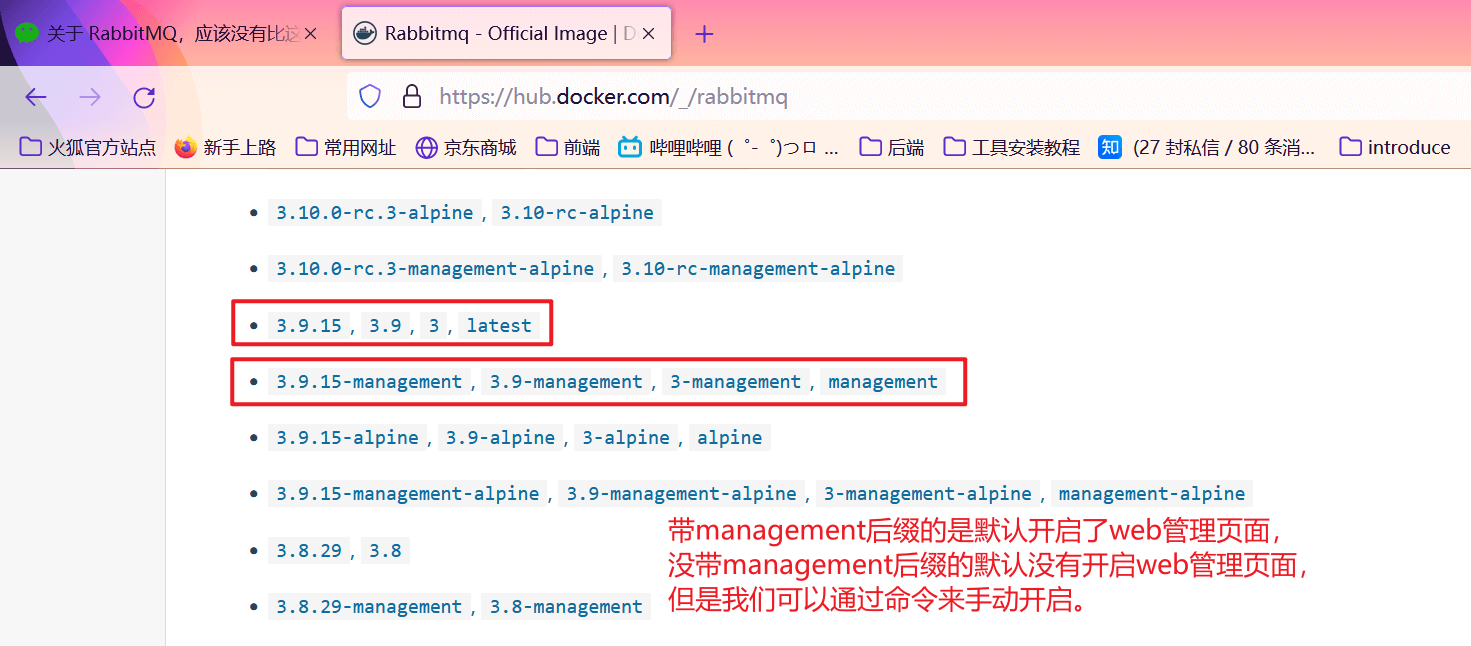This screenshot has width=1471, height=646.
Task: Close the 关于 RabbitMQ tab
Action: tap(310, 34)
